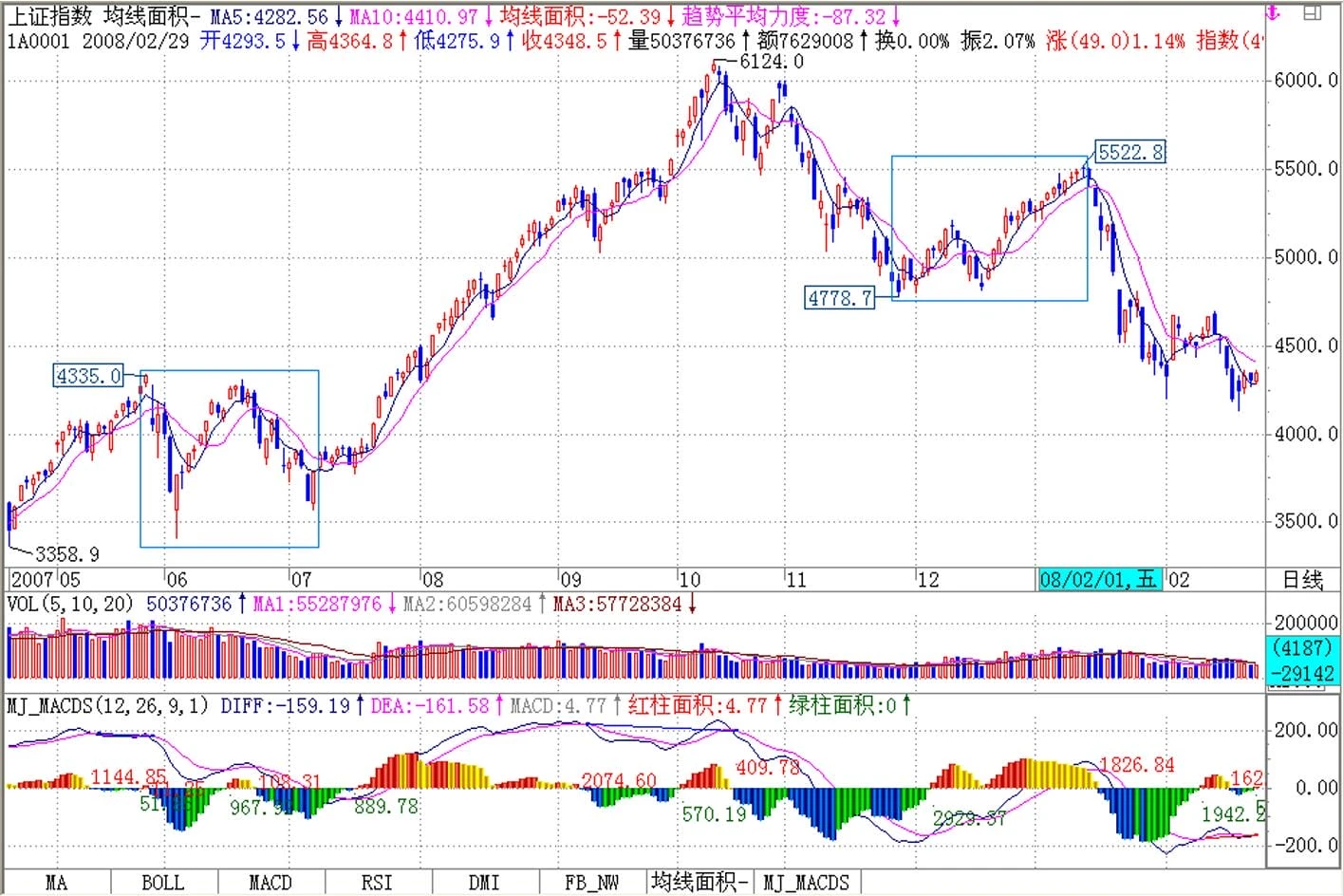Click the MJ_MACDS(12,26,9,1) indicator header
The width and height of the screenshot is (1343, 896).
[x=107, y=706]
